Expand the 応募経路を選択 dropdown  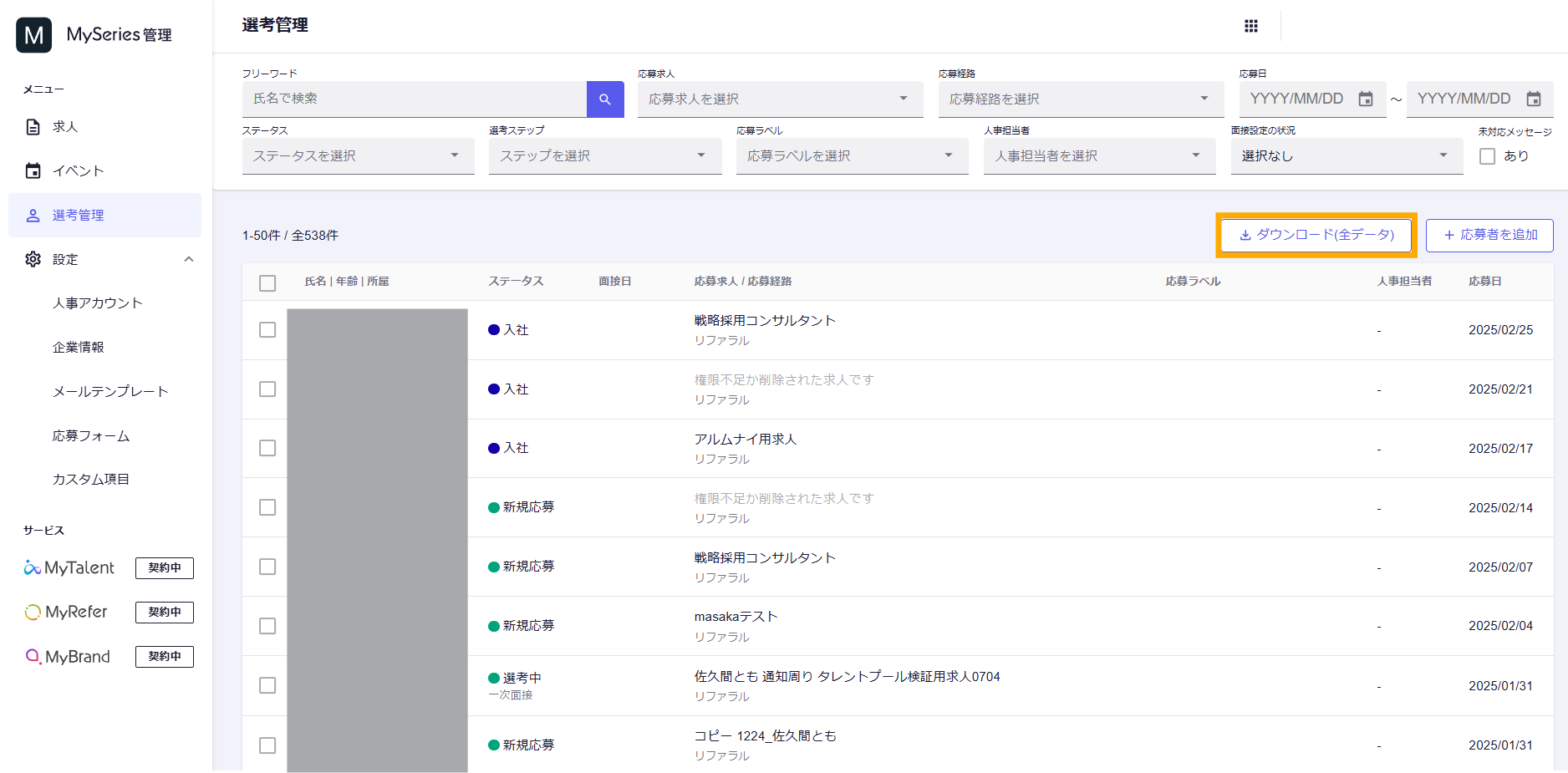point(1080,99)
